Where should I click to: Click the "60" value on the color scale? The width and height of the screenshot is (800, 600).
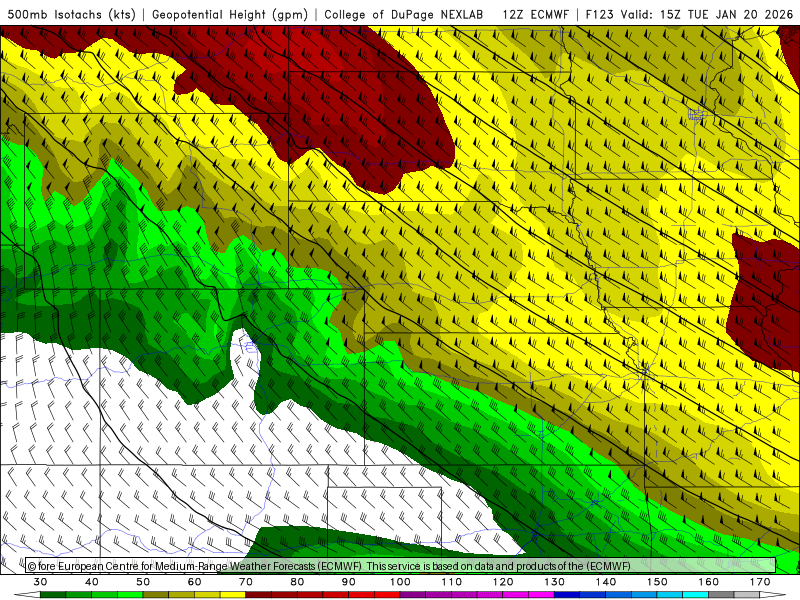tap(194, 582)
